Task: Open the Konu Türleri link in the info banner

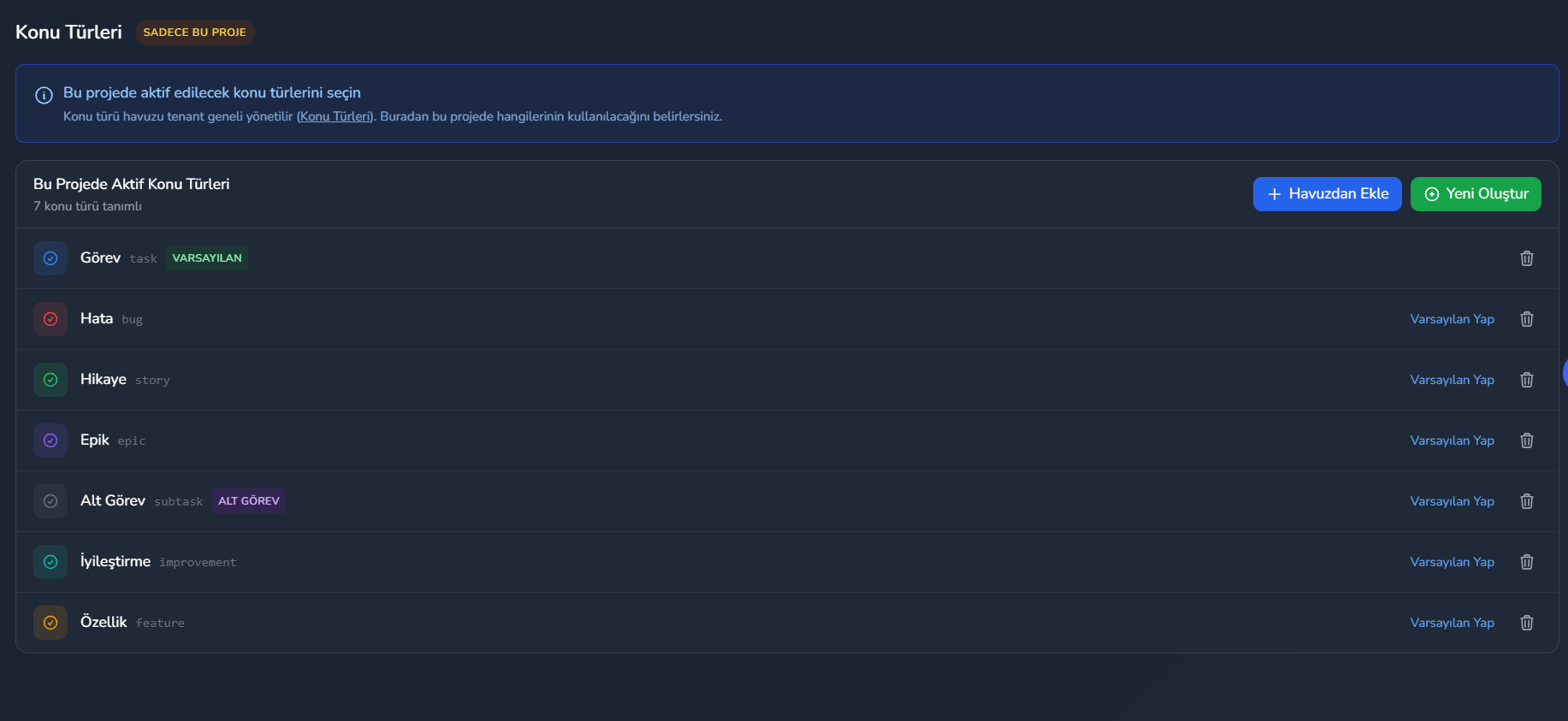Action: tap(334, 116)
